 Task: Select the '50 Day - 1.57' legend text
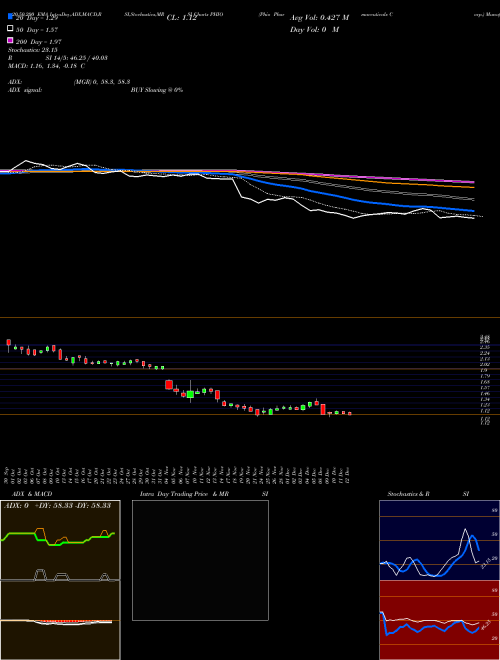click(x=37, y=30)
